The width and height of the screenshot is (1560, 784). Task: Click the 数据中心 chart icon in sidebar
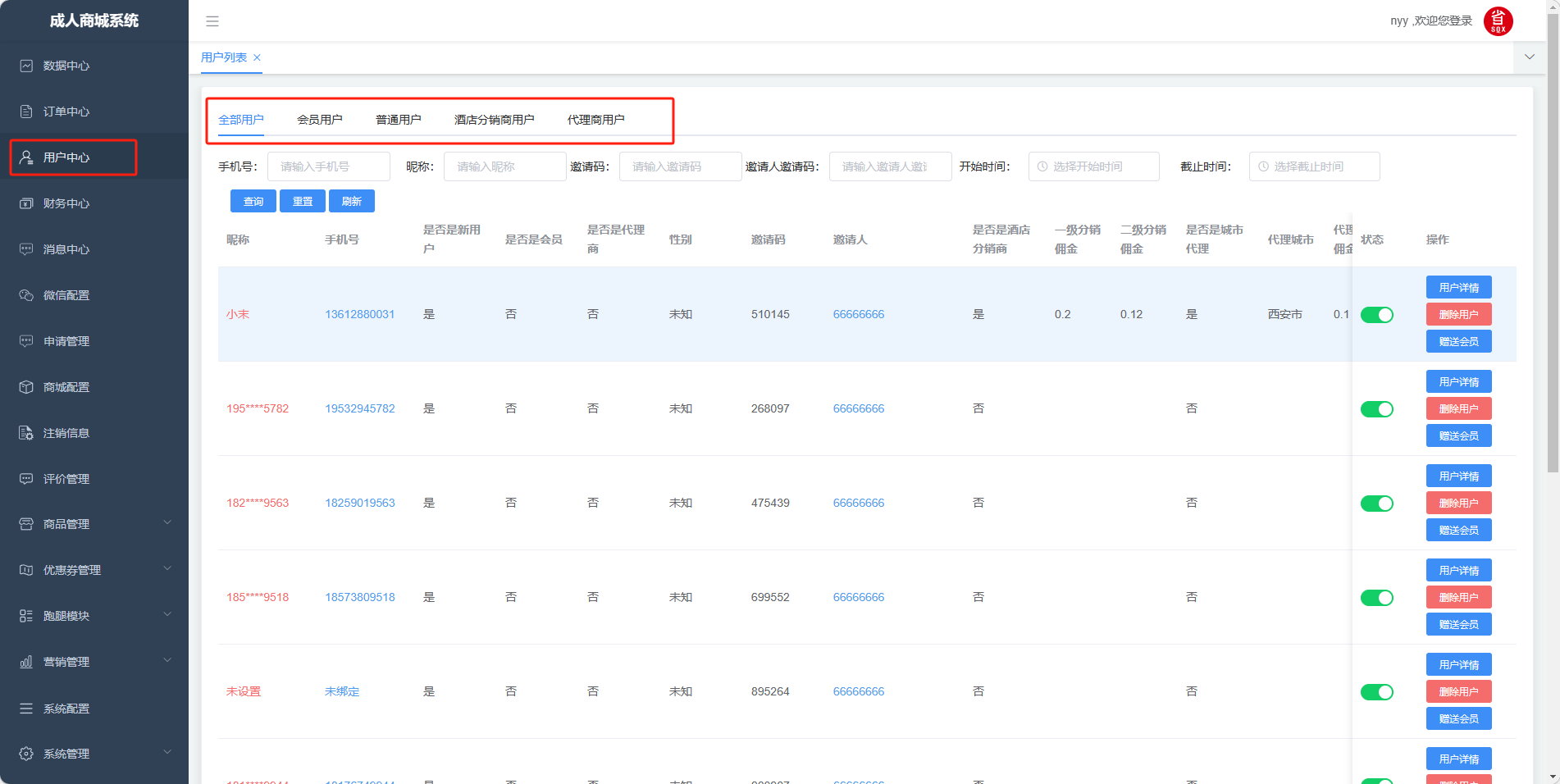tap(26, 66)
